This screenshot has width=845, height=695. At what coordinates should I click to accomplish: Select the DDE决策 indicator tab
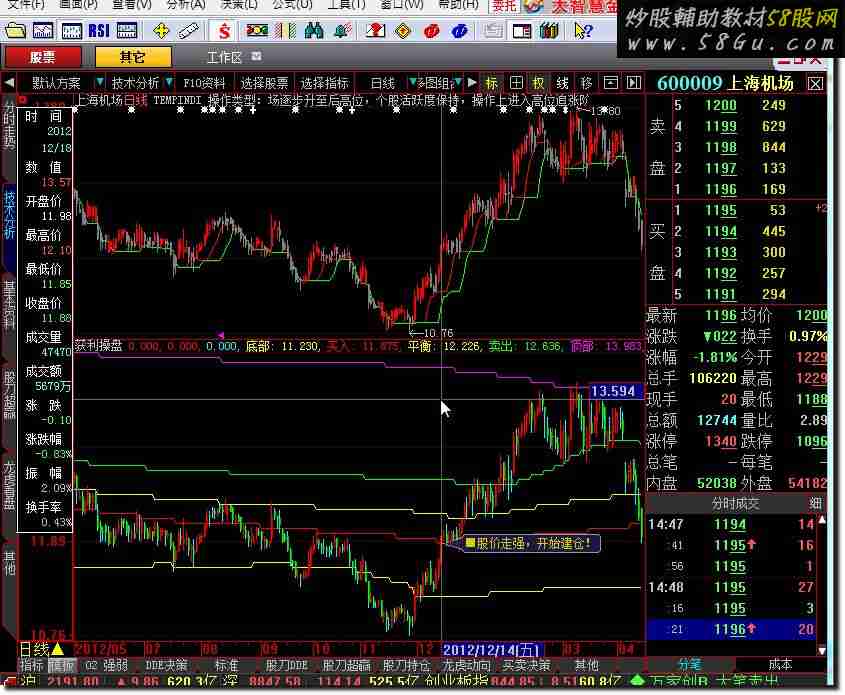point(167,665)
